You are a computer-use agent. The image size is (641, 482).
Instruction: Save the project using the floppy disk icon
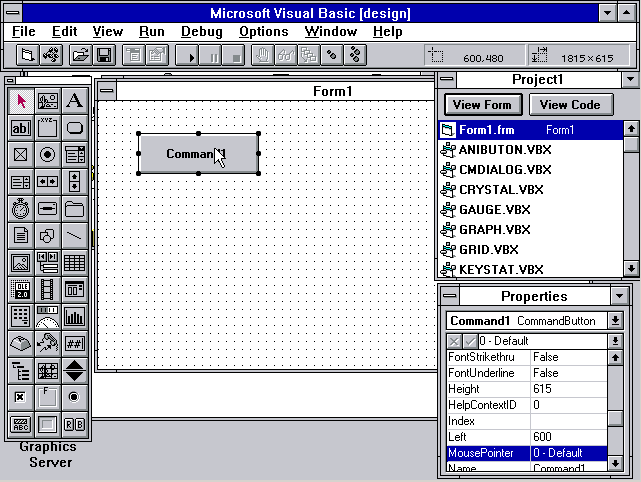[x=104, y=55]
